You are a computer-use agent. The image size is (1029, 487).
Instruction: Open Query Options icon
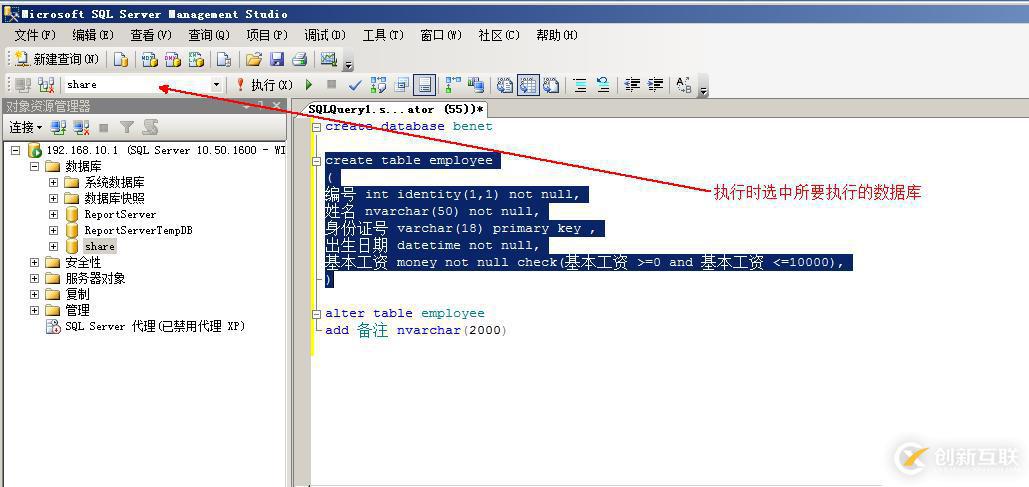402,85
